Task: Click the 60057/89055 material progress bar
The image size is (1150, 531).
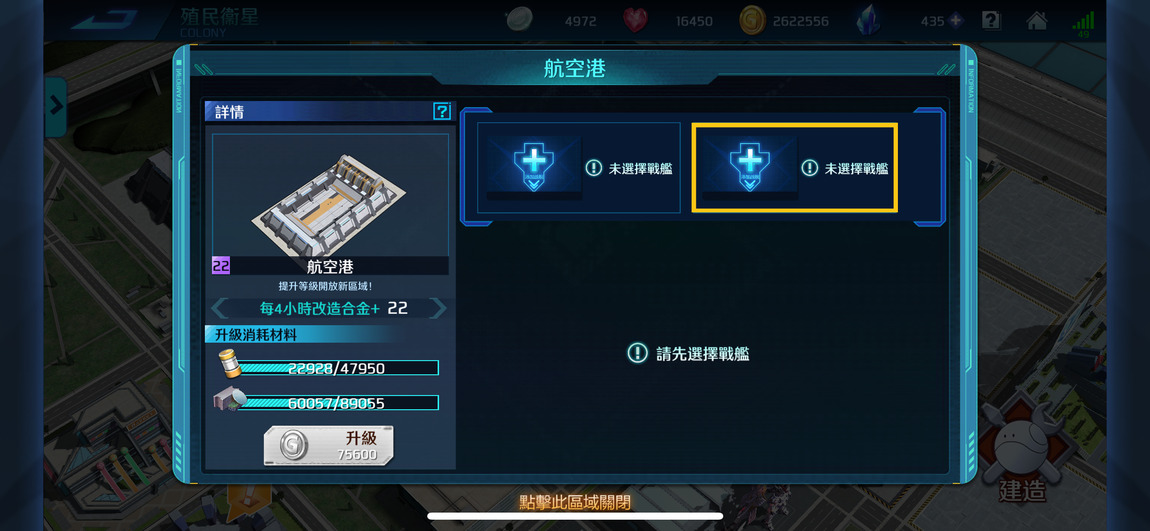Action: [x=338, y=403]
